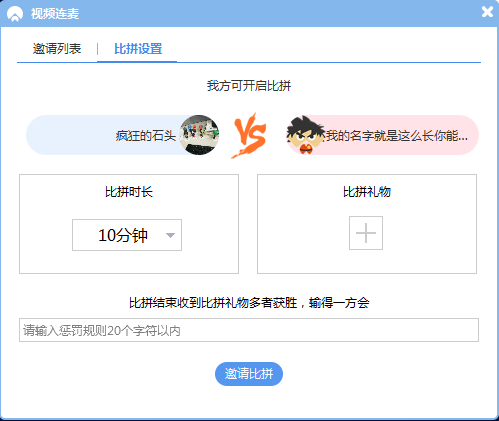This screenshot has width=499, height=421.
Task: Click 疯狂的石头 circular avatar photo
Action: pos(199,135)
